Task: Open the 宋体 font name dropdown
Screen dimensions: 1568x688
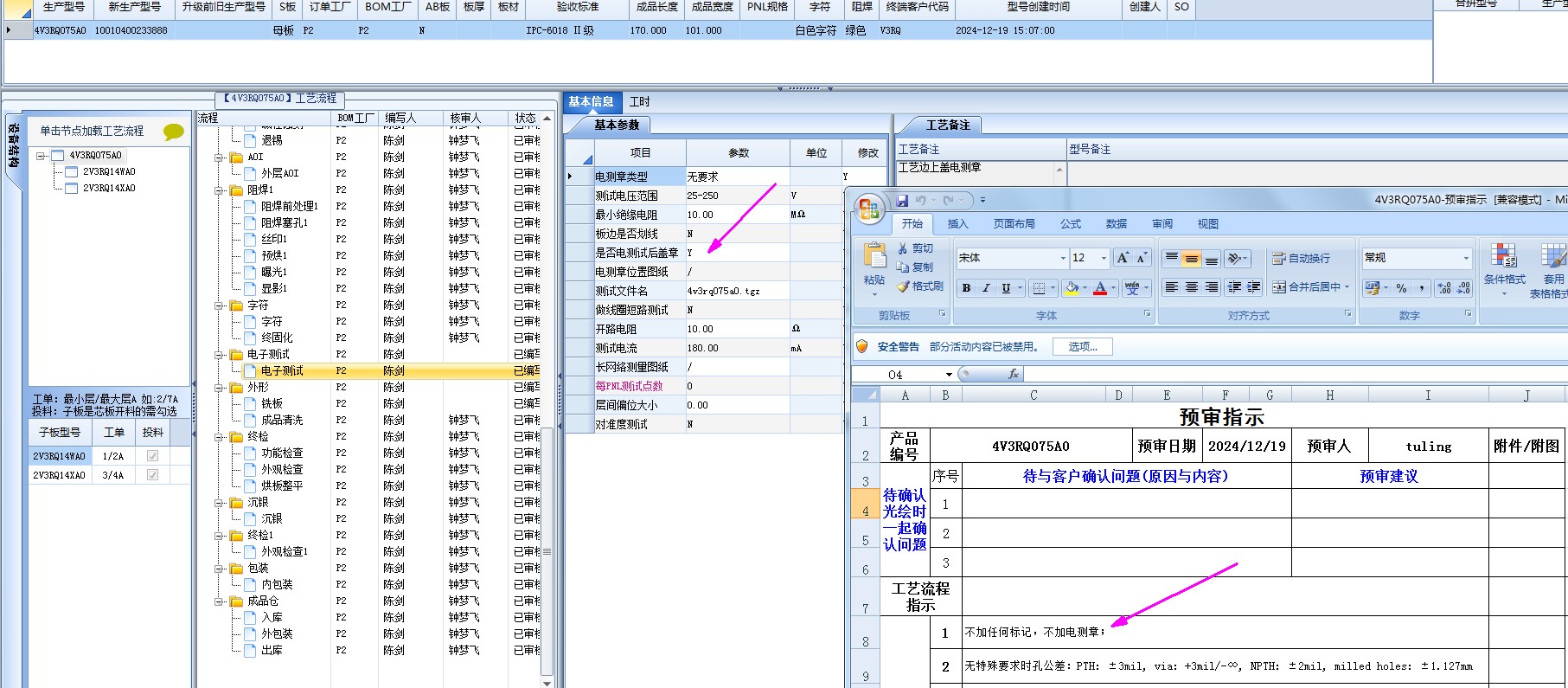Action: pyautogui.click(x=1063, y=258)
